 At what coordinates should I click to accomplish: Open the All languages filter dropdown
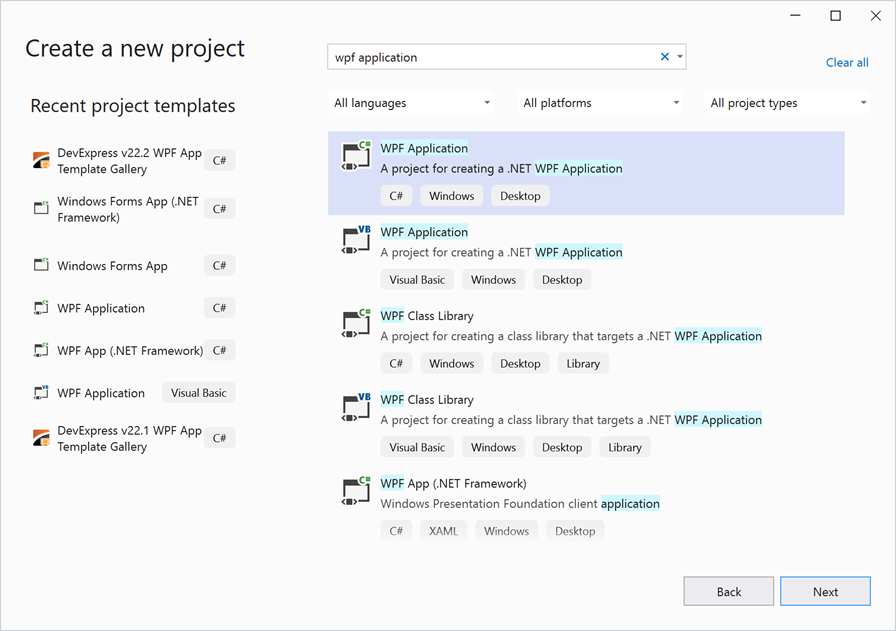point(410,103)
